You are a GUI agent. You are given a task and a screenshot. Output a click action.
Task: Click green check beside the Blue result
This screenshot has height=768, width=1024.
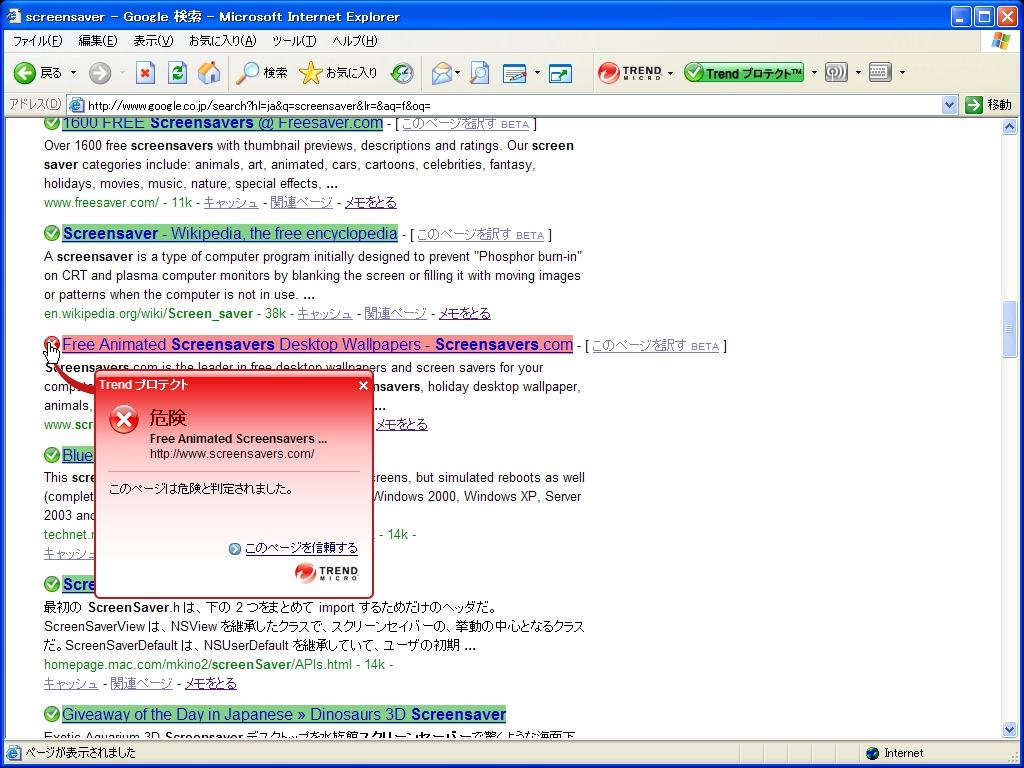pyautogui.click(x=52, y=455)
